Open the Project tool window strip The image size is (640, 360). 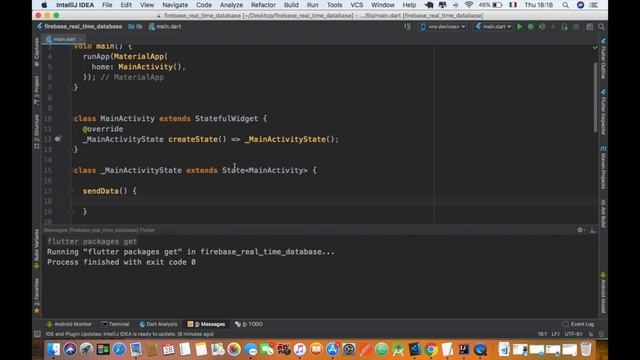[36, 91]
